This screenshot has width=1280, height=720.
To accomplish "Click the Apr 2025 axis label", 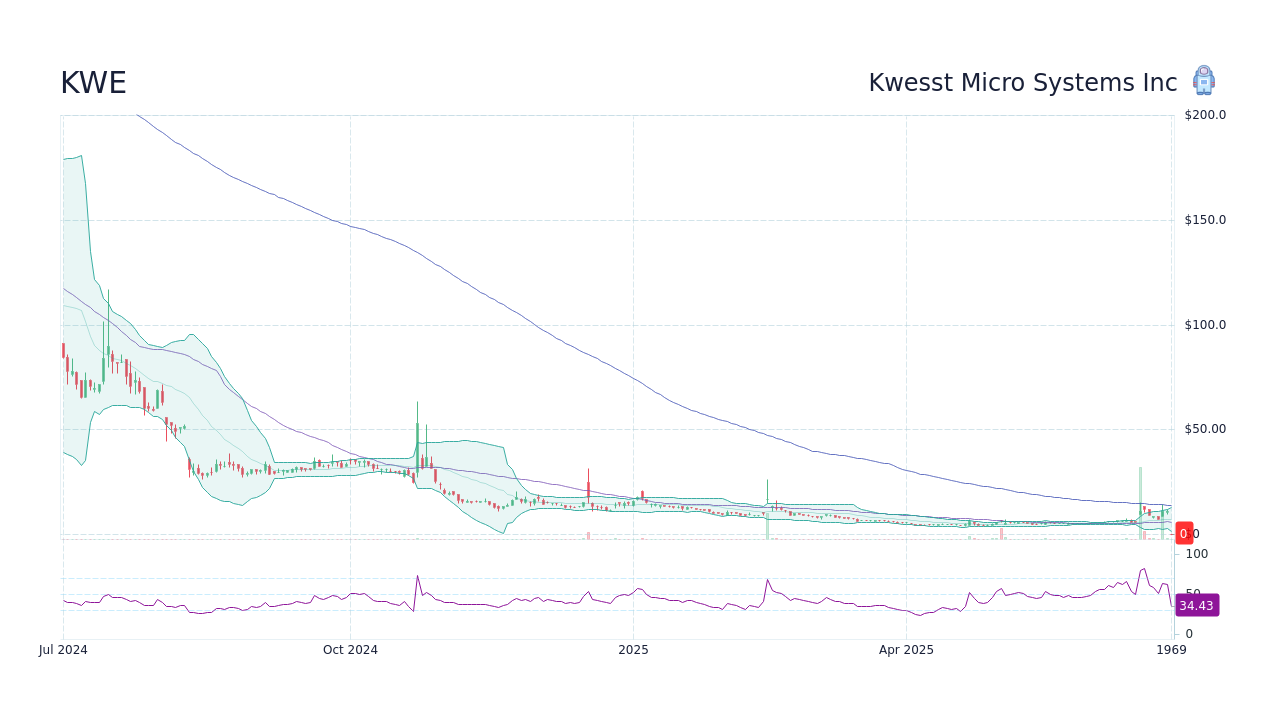I will coord(906,649).
